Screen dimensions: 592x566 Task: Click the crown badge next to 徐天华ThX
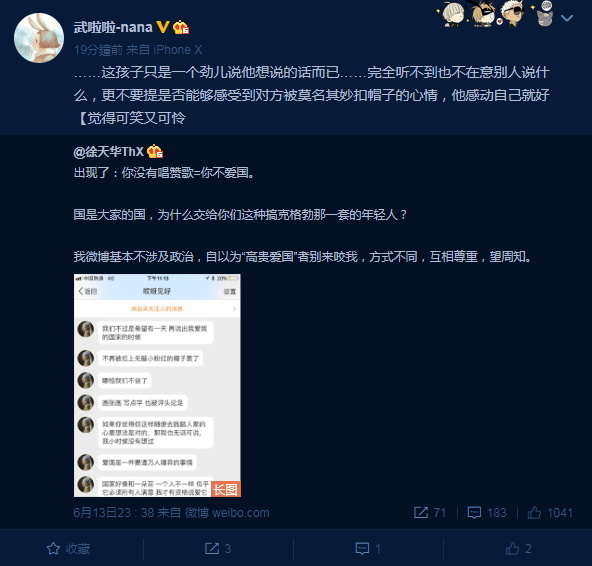[x=155, y=151]
